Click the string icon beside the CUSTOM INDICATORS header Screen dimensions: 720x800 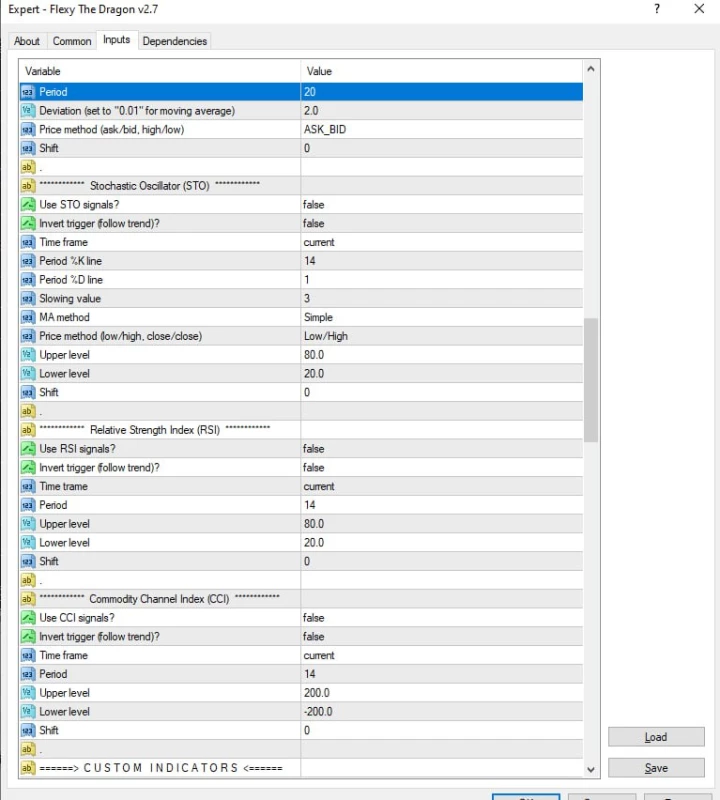pos(28,768)
